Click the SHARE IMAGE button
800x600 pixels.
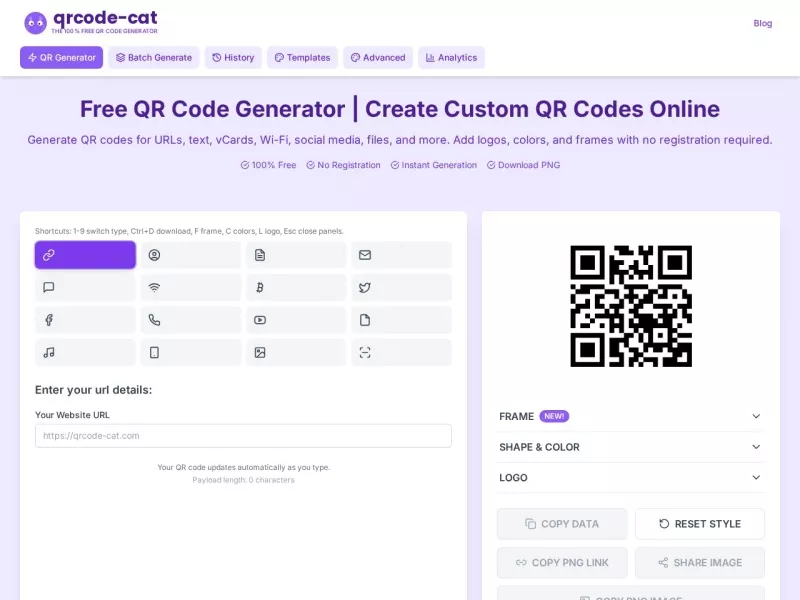tap(700, 563)
